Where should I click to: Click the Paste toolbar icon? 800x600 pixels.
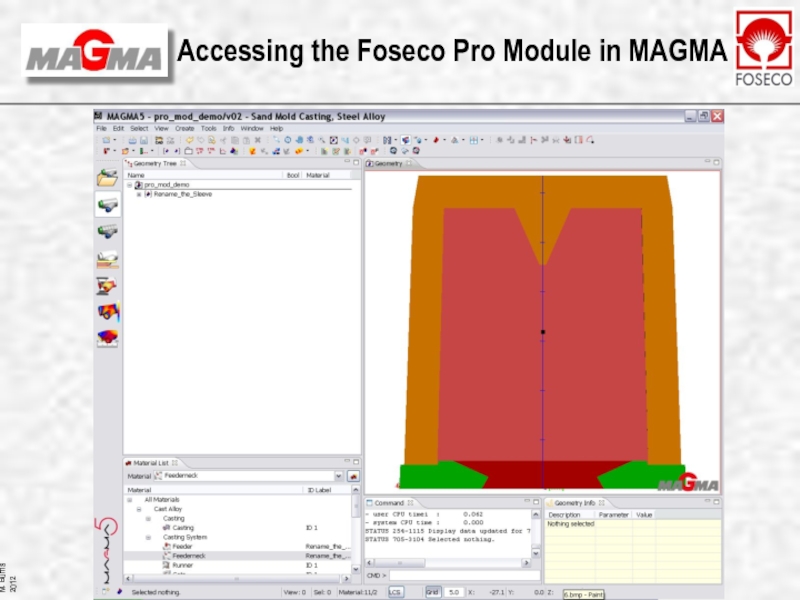tap(246, 140)
